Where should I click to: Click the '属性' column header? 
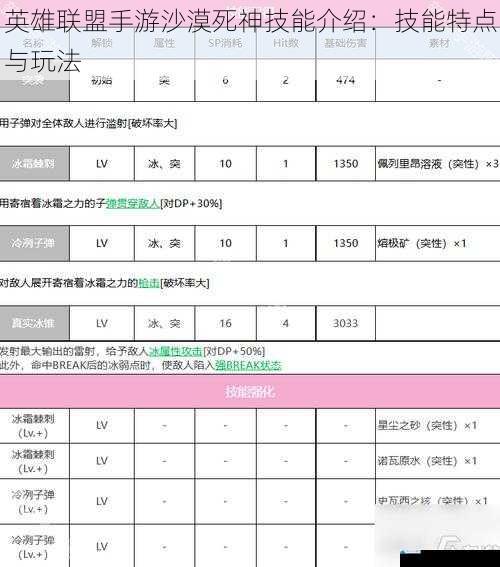point(164,43)
